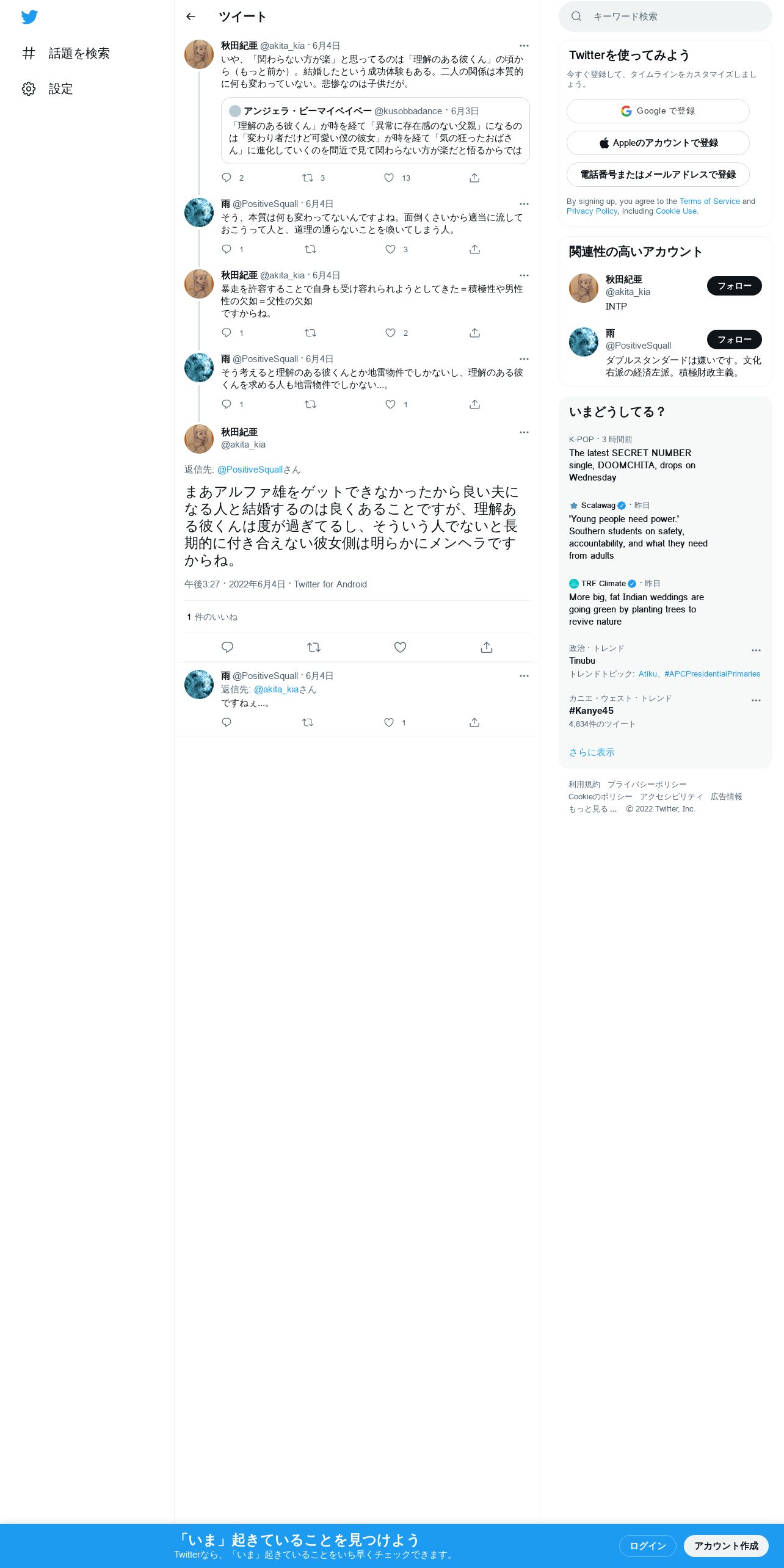Open 話題を検索 explore page

pos(66,54)
